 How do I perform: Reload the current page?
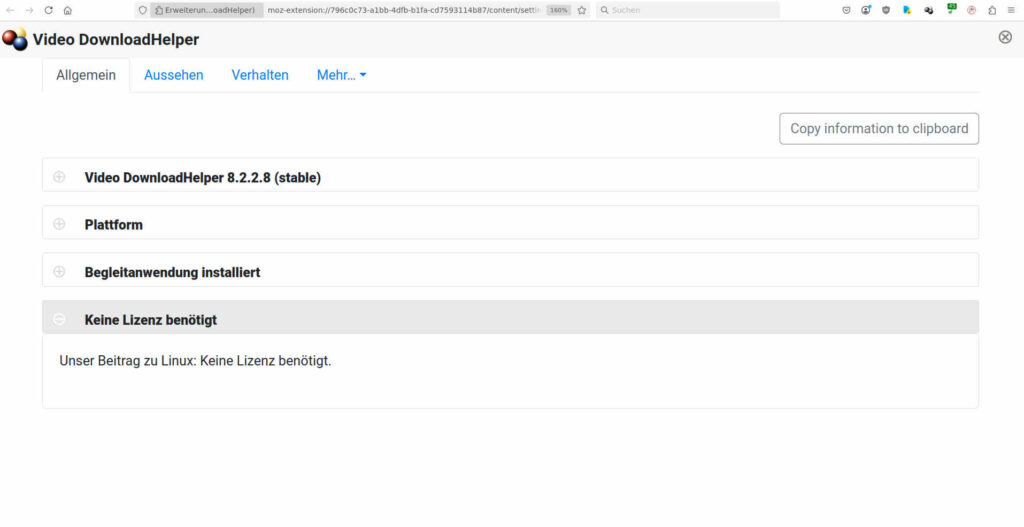tap(48, 10)
